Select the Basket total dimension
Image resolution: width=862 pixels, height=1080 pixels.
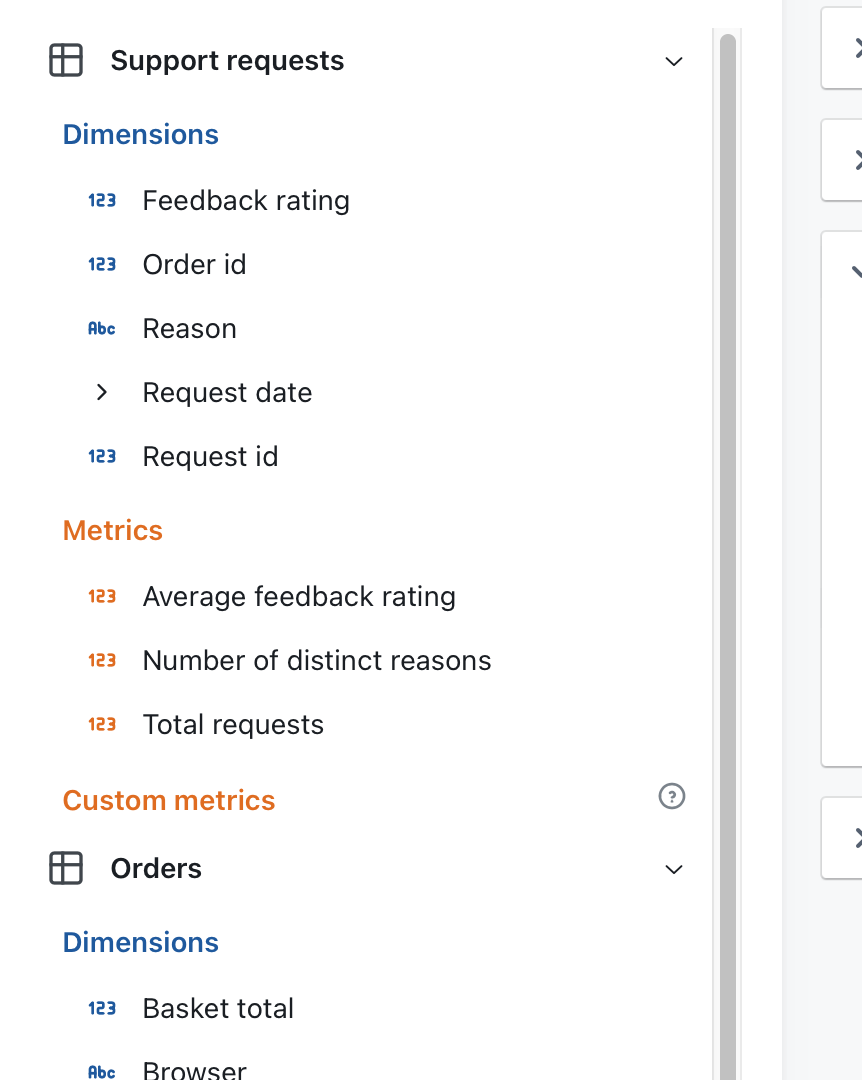pos(218,1008)
